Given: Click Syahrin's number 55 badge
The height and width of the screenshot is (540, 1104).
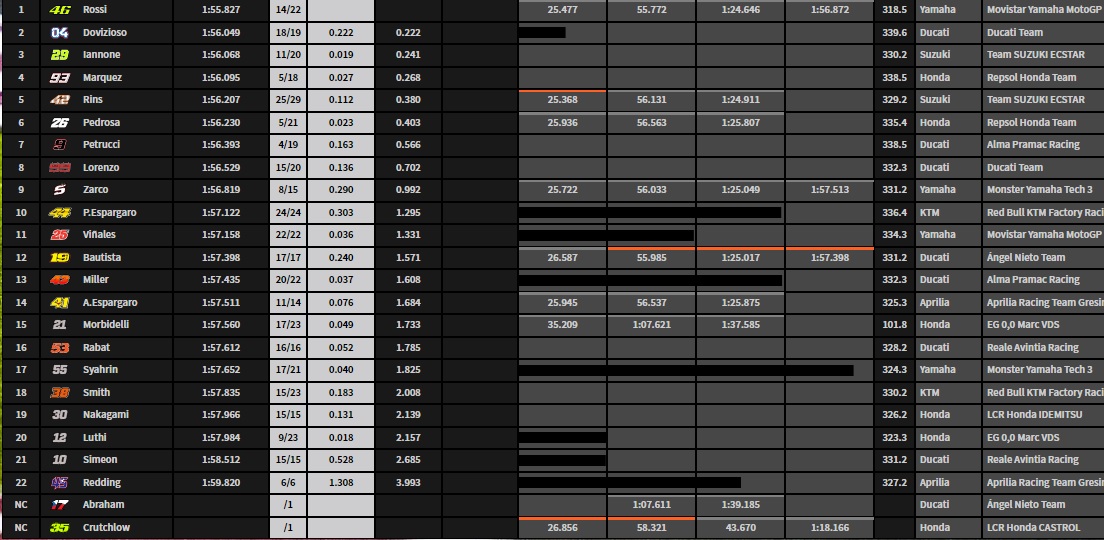Looking at the screenshot, I should coord(59,370).
